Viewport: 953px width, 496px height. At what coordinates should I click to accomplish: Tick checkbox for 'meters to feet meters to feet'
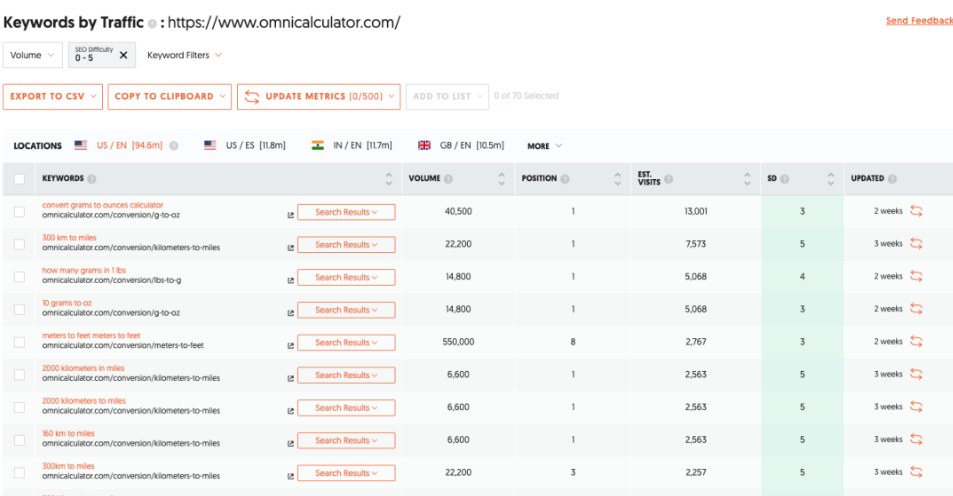pyautogui.click(x=19, y=342)
